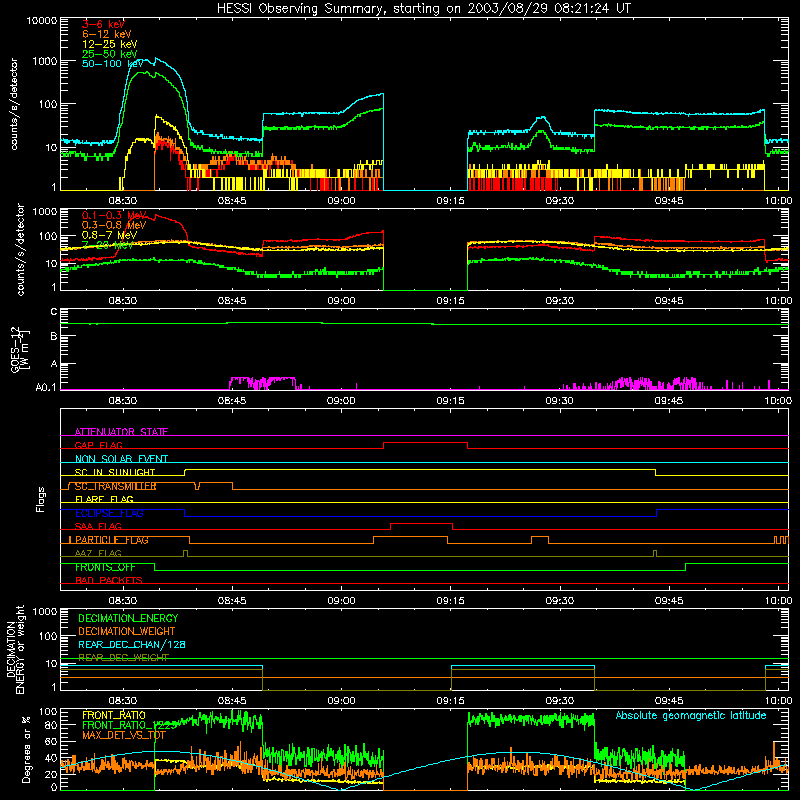Select the NON_SOLAR_EVENT flag label
The height and width of the screenshot is (800, 800).
[121, 459]
